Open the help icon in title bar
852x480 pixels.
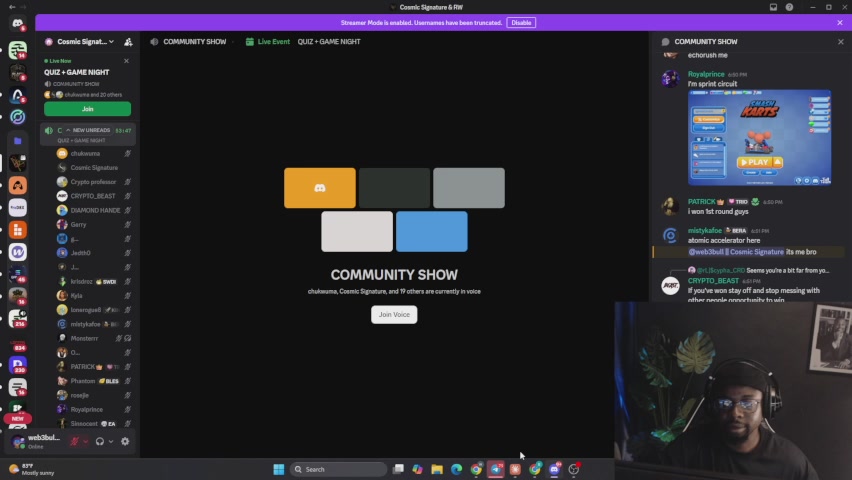pos(789,7)
